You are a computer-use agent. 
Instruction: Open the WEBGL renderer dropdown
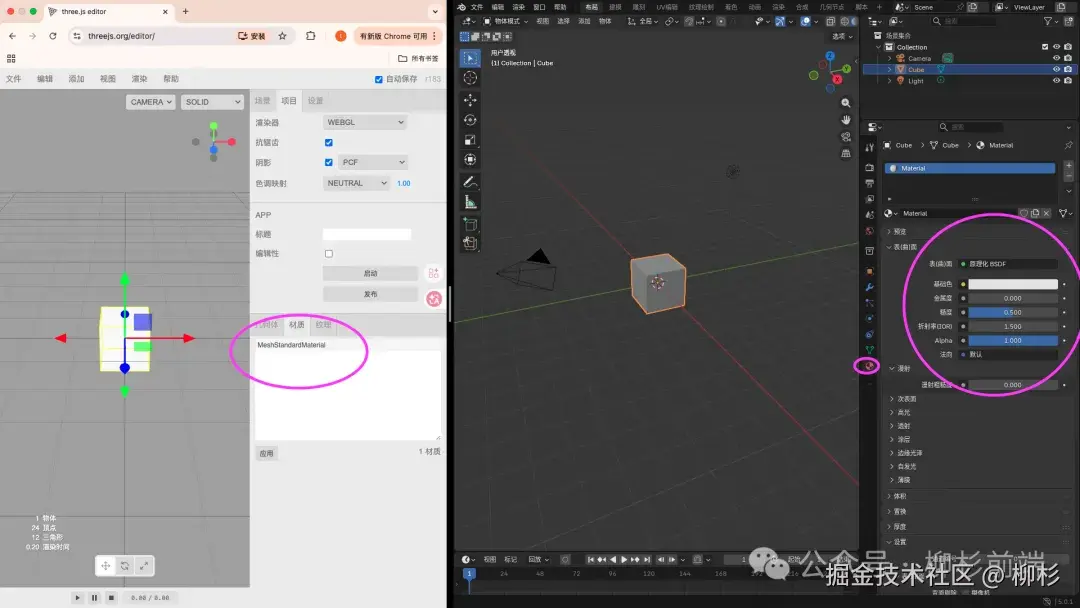364,122
